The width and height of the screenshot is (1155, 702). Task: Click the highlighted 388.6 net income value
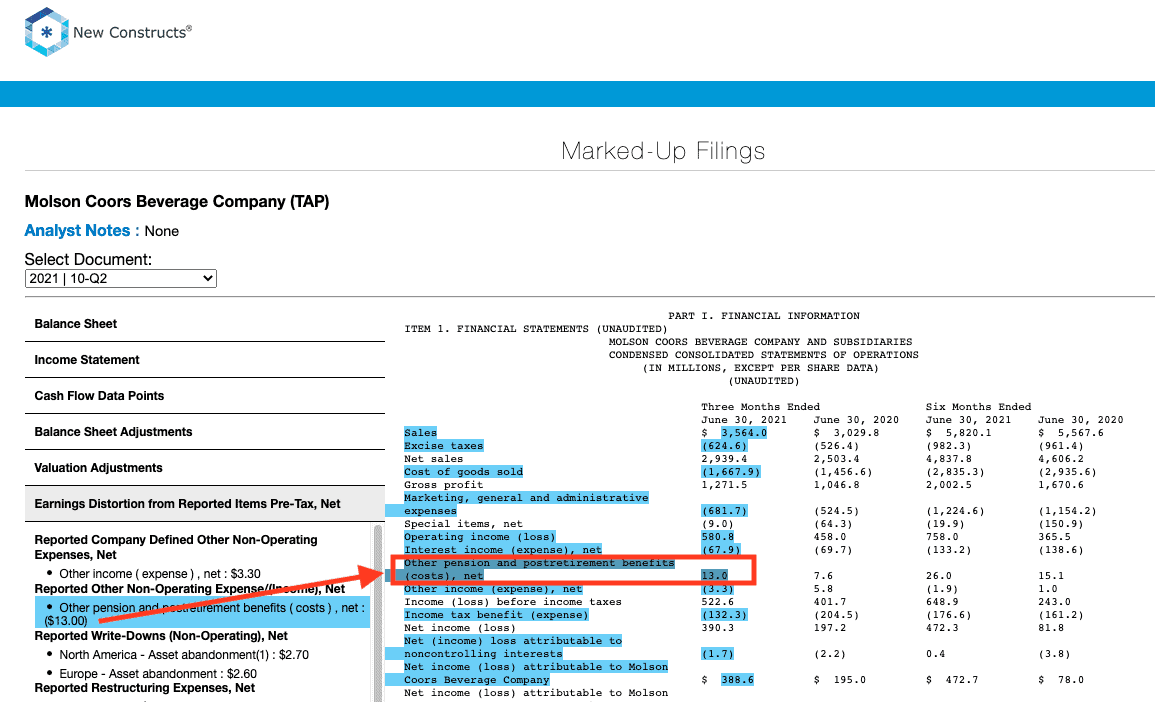737,680
